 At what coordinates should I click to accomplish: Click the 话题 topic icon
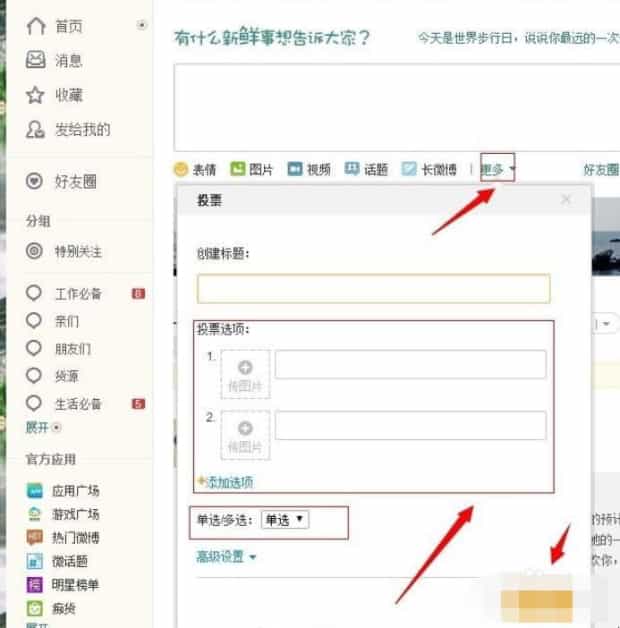click(x=352, y=169)
